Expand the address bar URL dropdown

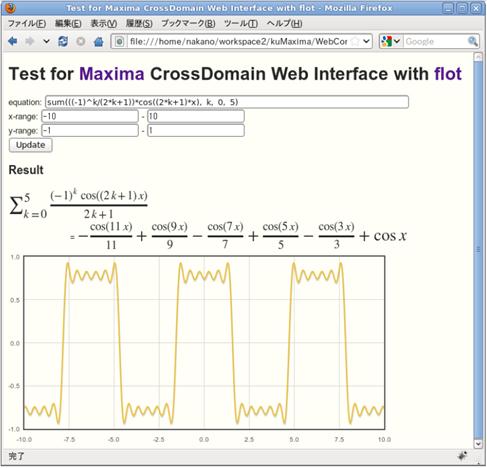[366, 42]
